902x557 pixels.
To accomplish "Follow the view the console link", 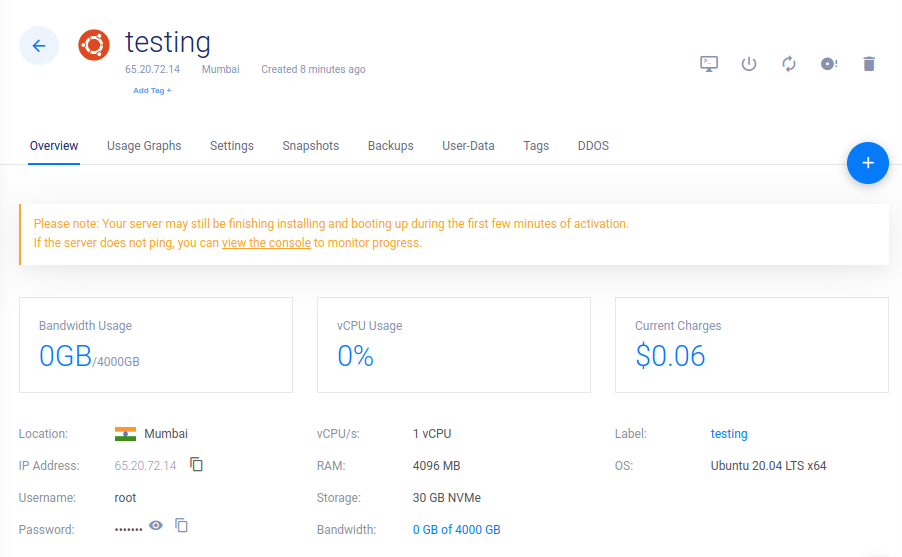I will [x=266, y=243].
